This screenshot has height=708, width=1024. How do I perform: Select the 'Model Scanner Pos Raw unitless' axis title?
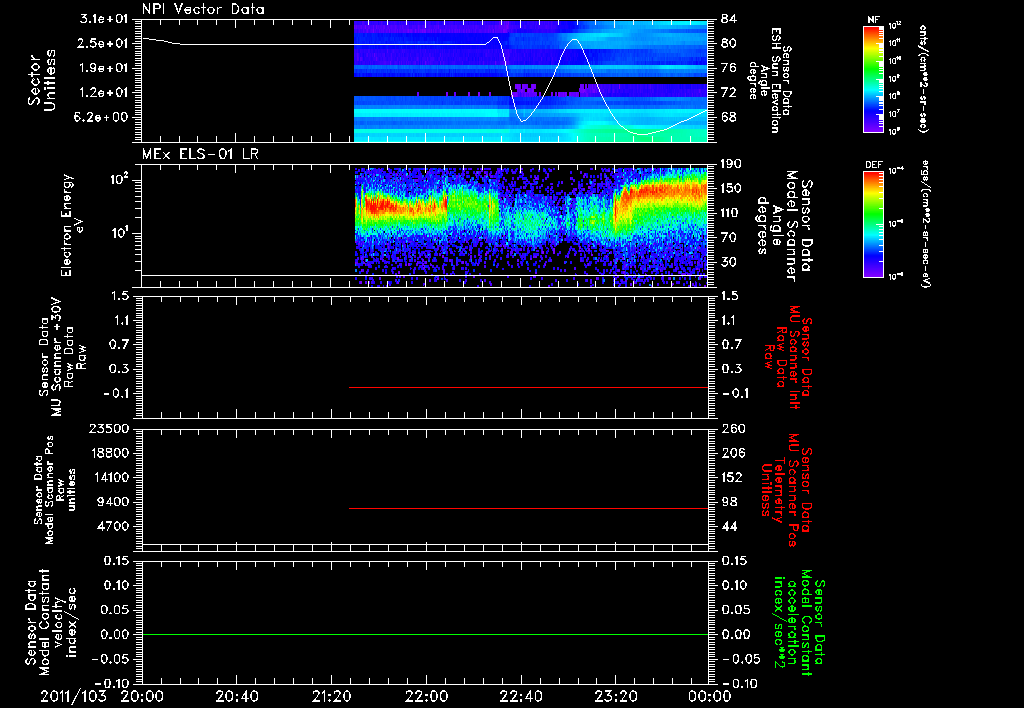[55, 489]
